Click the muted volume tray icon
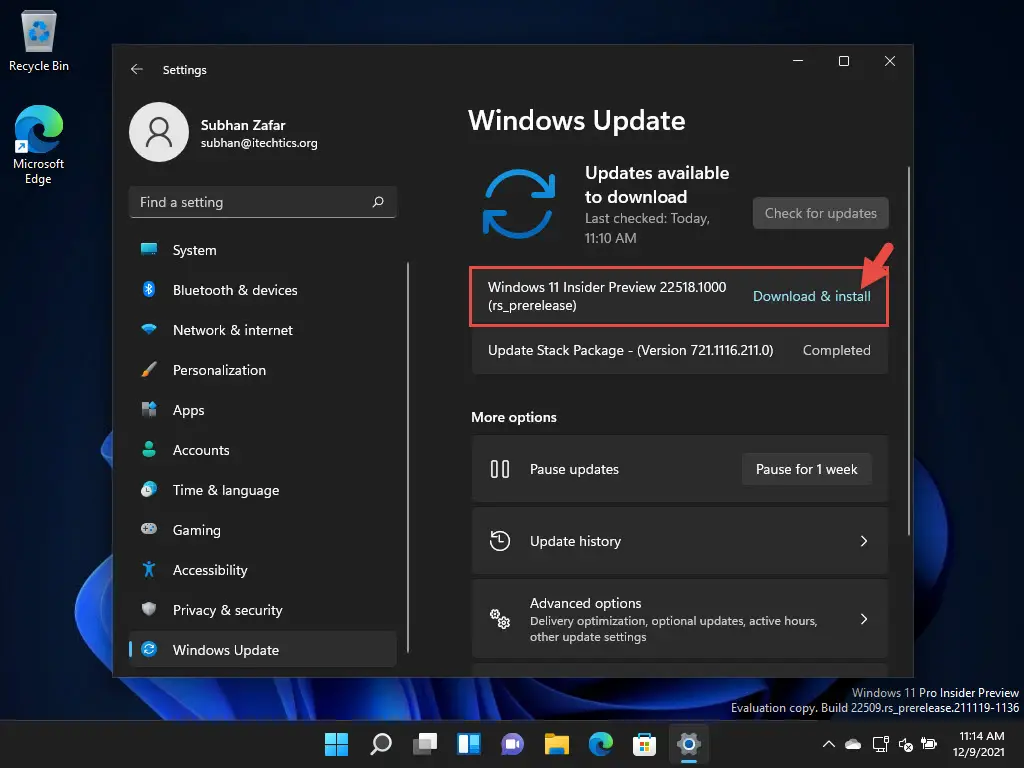 click(906, 744)
